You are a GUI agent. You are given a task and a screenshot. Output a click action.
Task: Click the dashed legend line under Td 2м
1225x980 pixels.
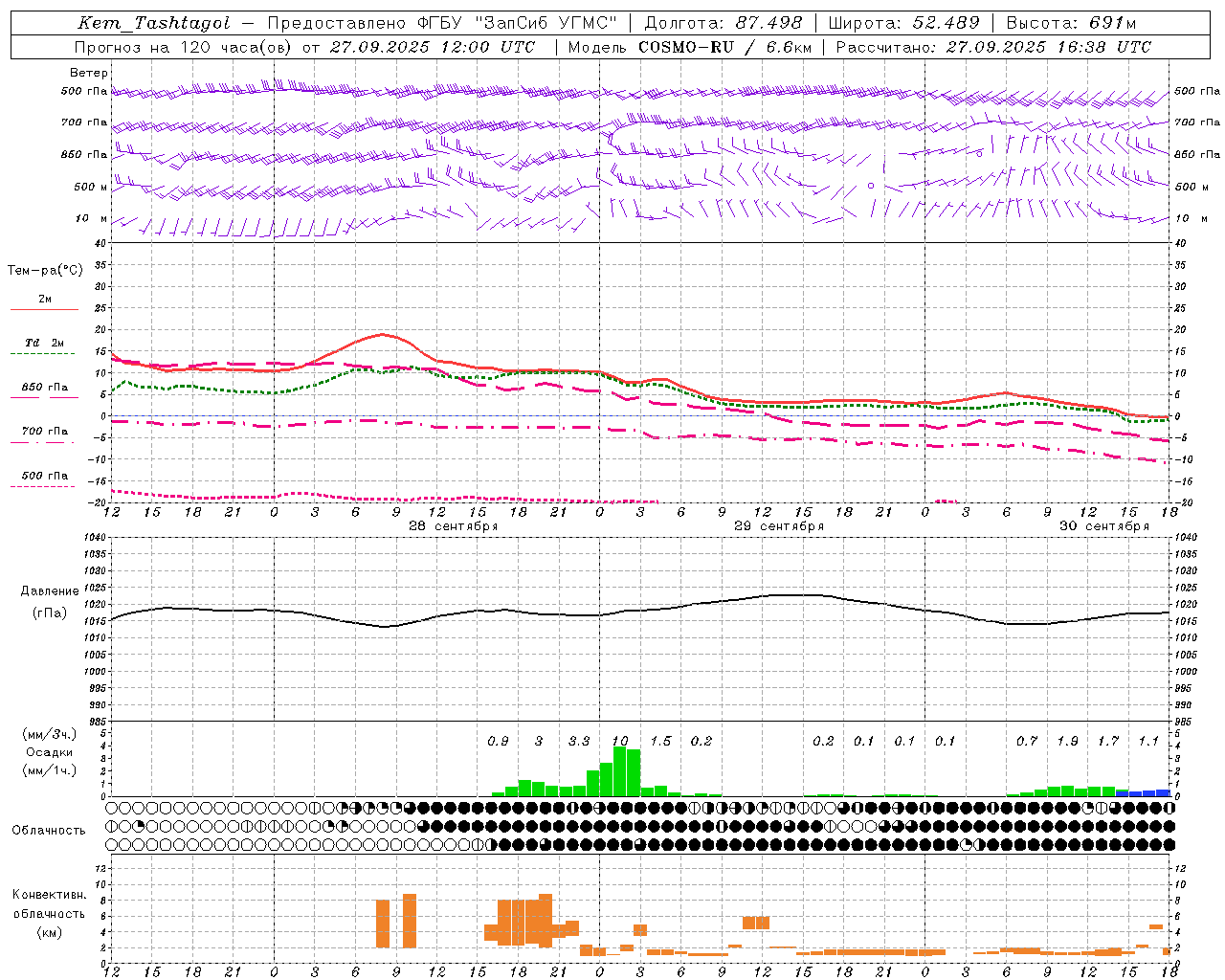[44, 354]
